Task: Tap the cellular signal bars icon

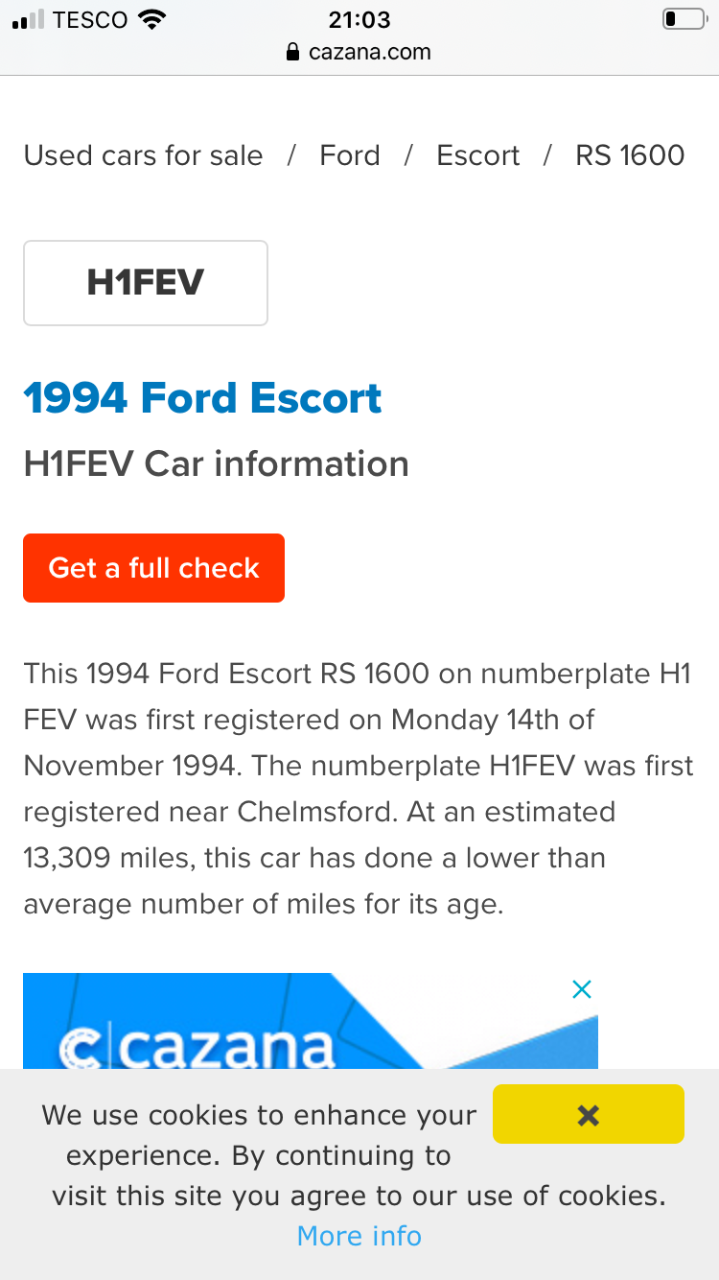Action: [x=28, y=19]
